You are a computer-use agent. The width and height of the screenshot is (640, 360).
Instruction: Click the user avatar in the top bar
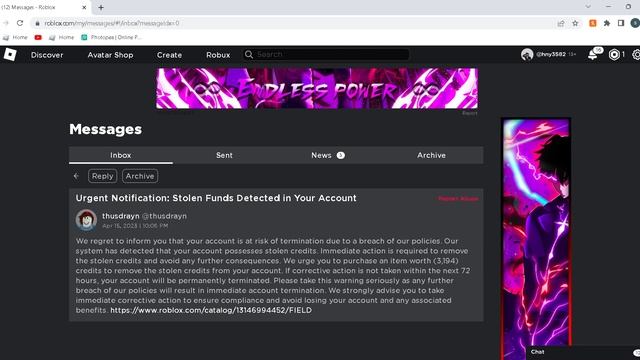tap(527, 54)
